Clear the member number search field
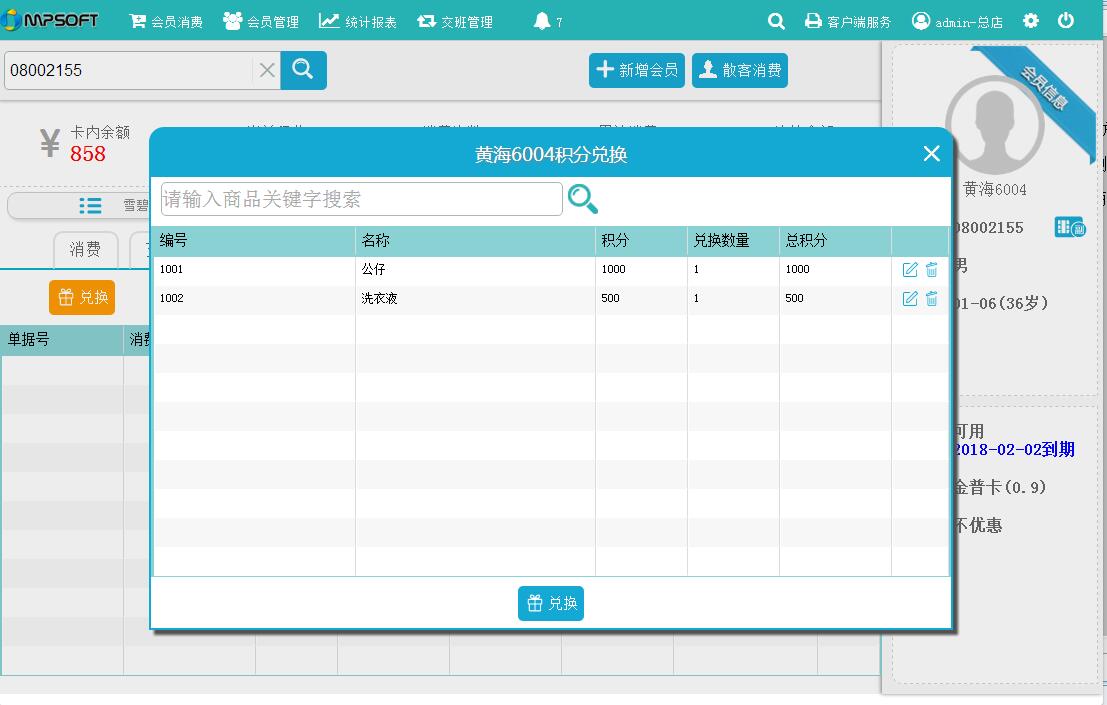The width and height of the screenshot is (1107, 705). coord(267,70)
